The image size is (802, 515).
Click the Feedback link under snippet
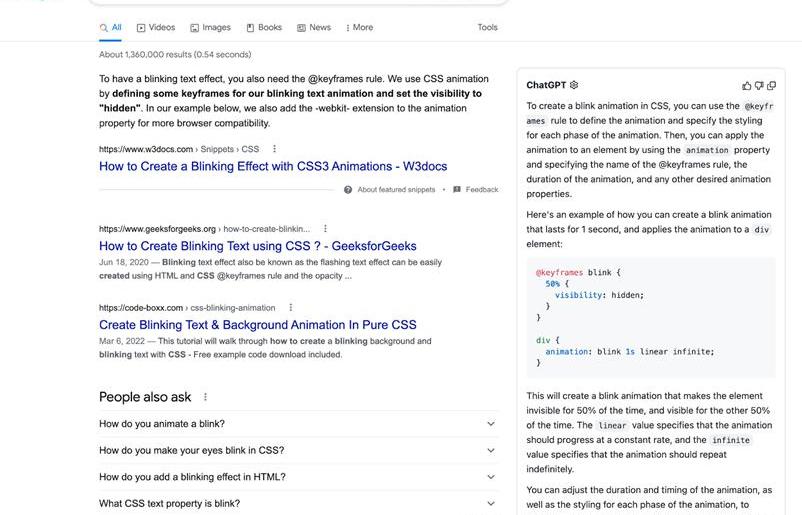point(482,190)
